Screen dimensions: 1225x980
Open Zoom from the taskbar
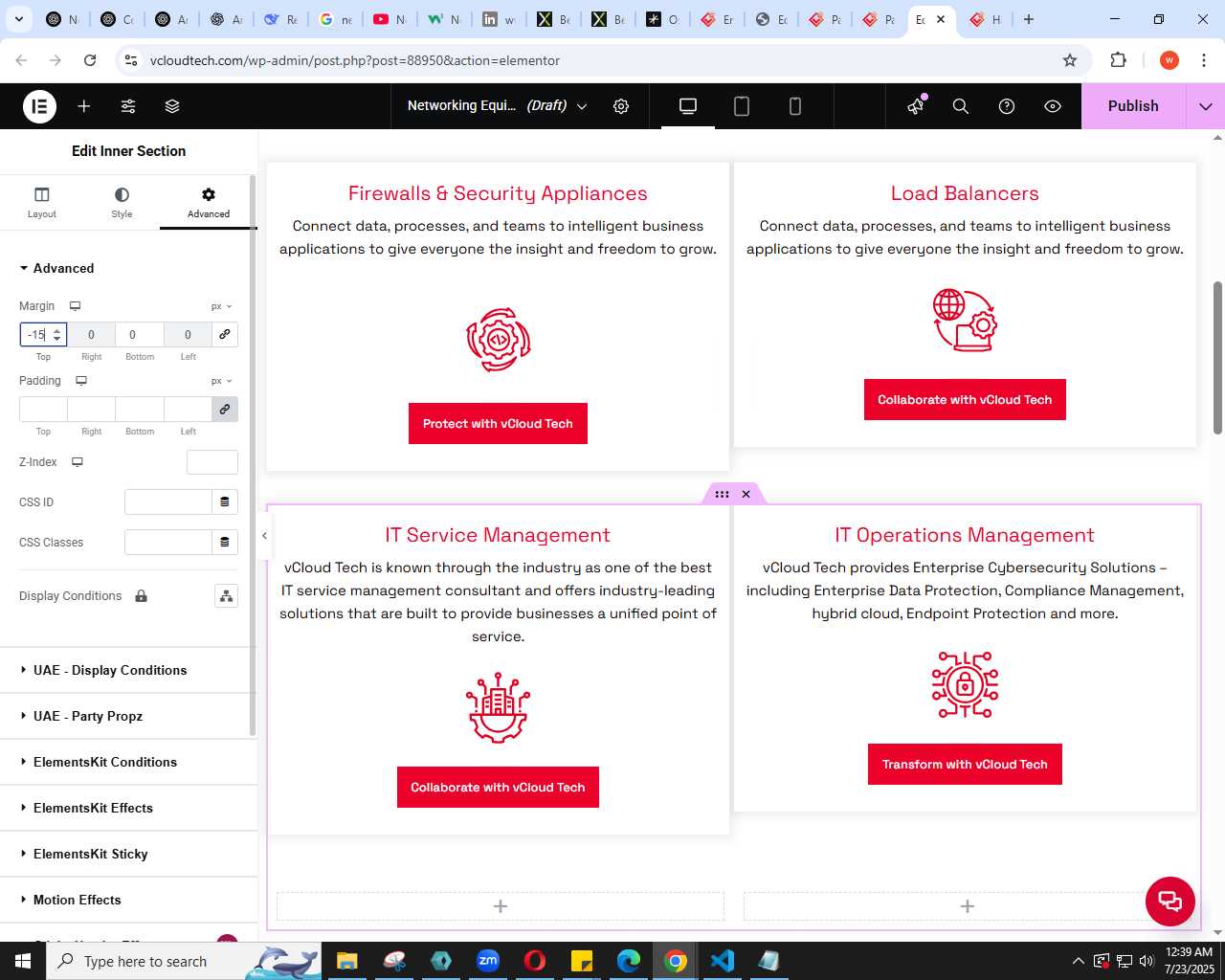coord(488,961)
